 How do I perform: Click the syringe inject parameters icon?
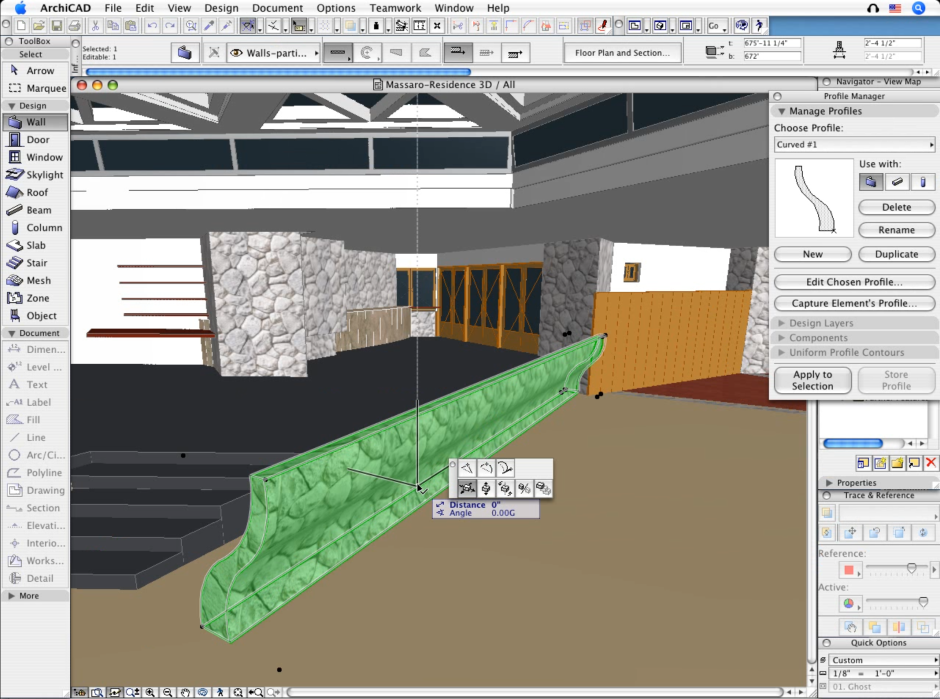coord(226,26)
